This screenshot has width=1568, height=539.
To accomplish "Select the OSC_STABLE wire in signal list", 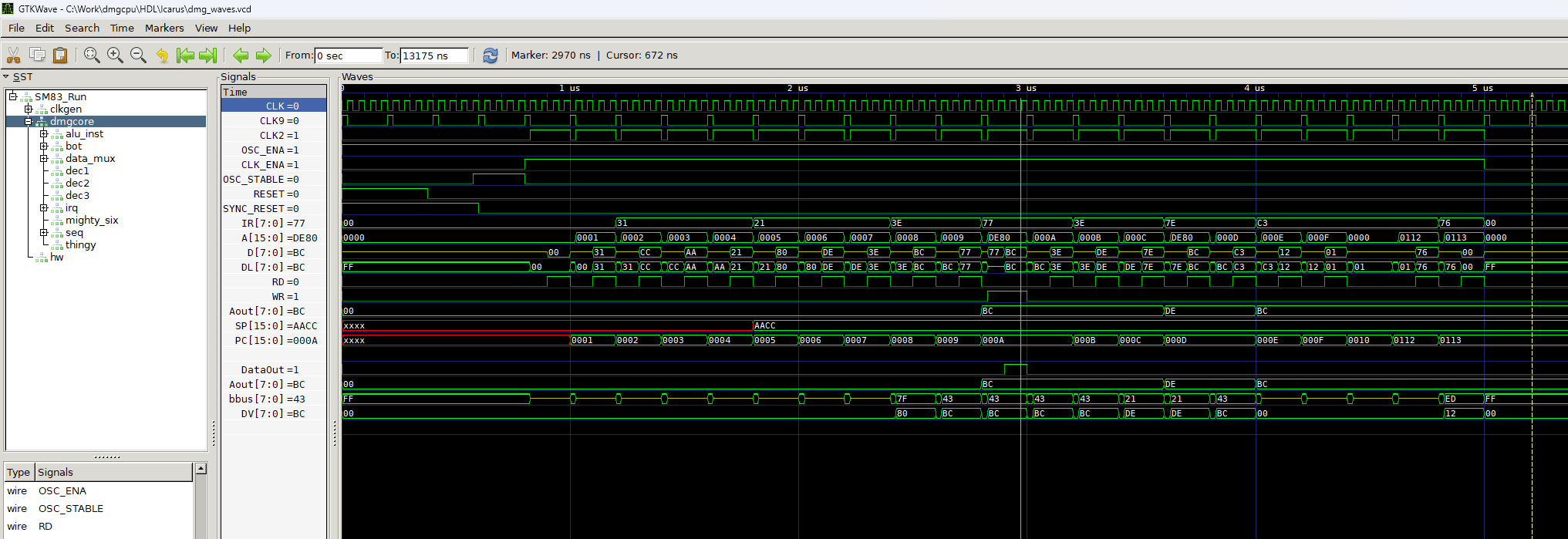I will coord(71,508).
